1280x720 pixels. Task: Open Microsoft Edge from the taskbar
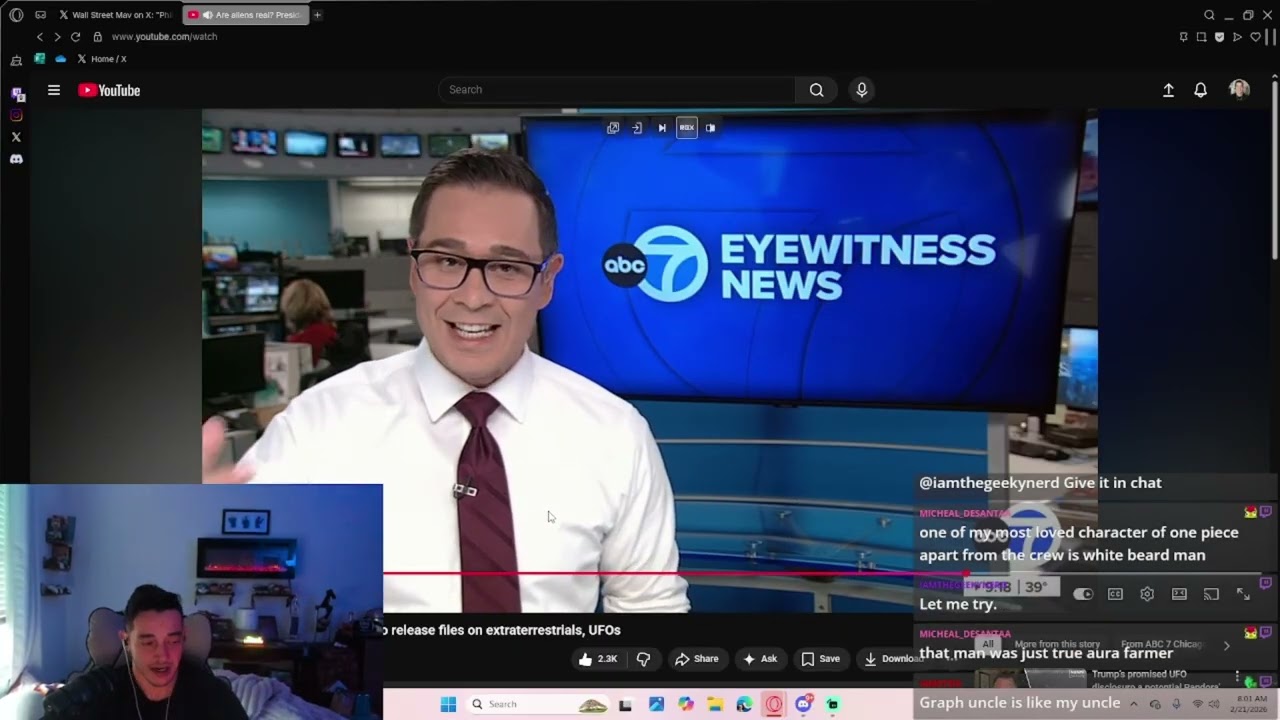pyautogui.click(x=744, y=704)
